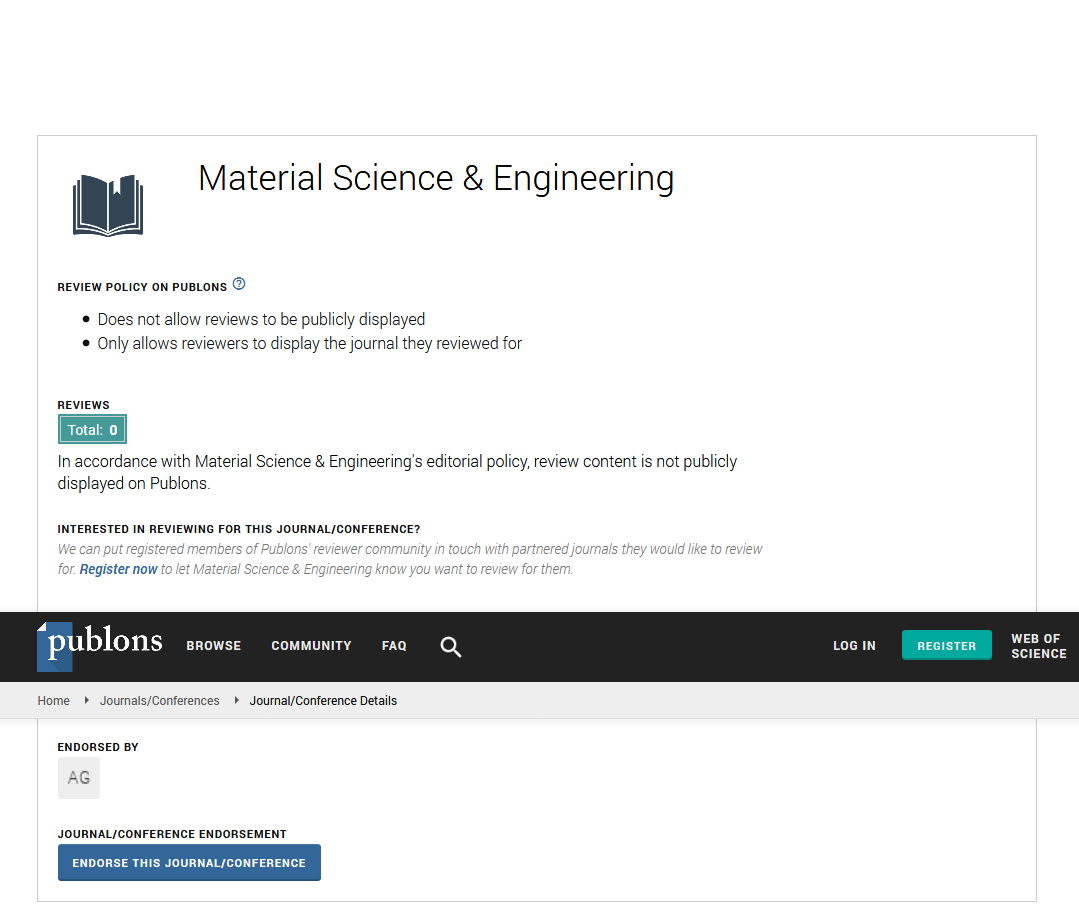Click the AG endorser avatar
Screen dimensions: 1079x923
[79, 777]
